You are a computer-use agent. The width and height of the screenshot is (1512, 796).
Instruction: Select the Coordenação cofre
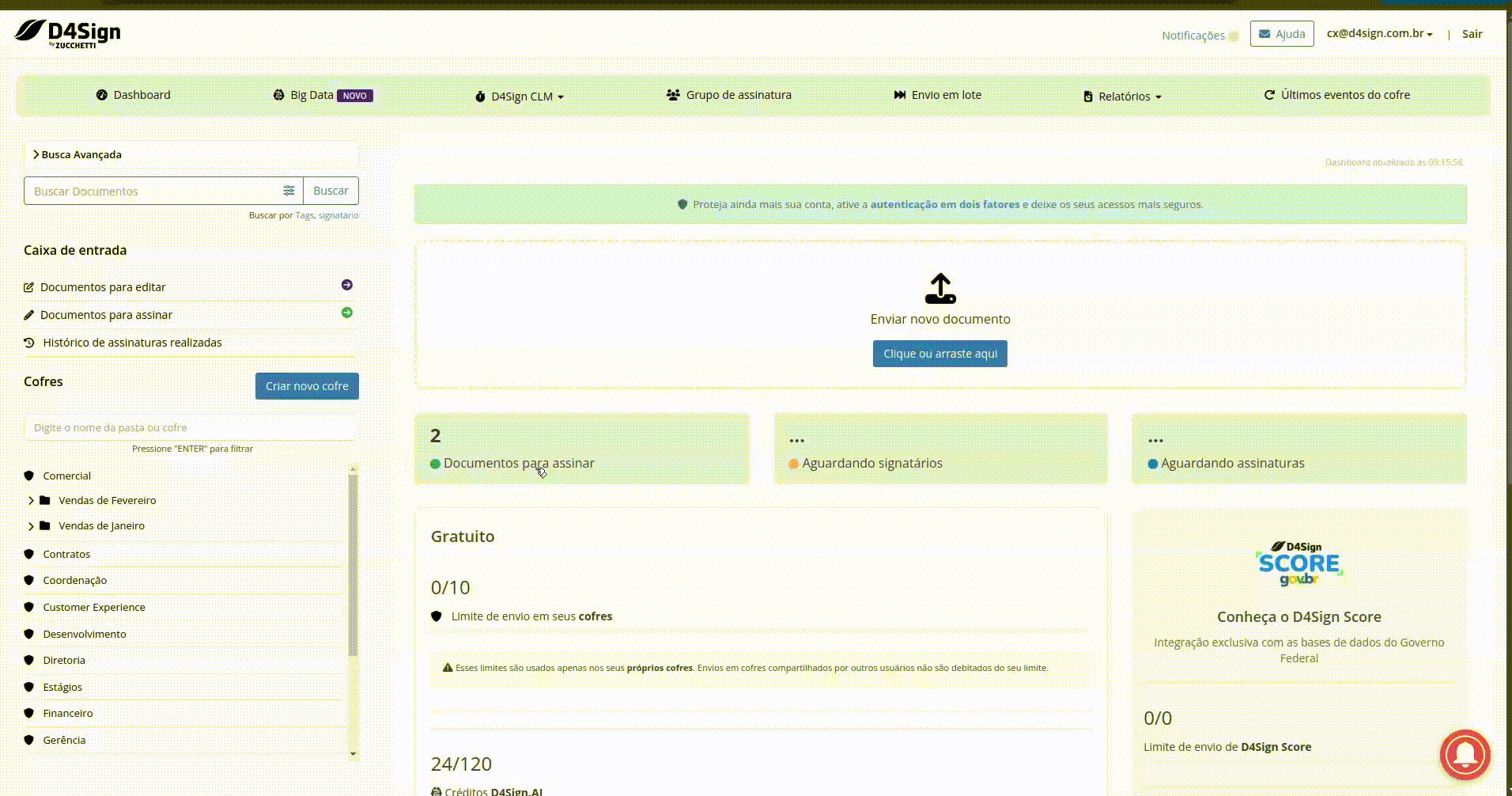click(x=74, y=580)
